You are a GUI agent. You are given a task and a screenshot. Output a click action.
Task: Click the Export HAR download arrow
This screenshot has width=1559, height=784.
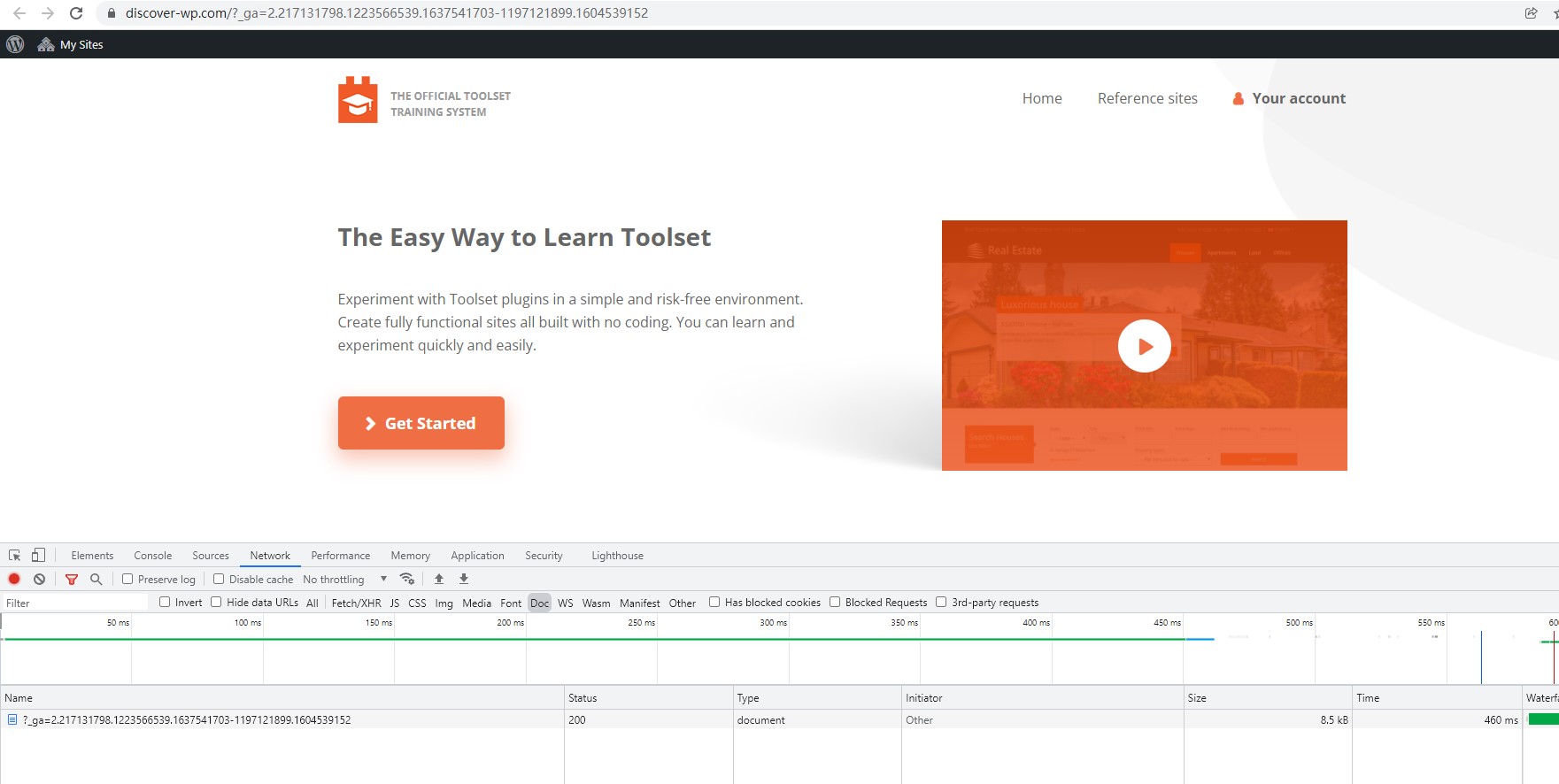tap(464, 579)
